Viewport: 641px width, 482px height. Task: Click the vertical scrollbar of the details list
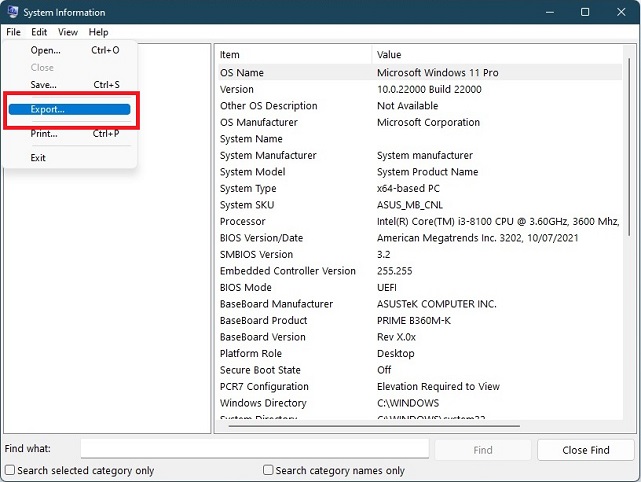point(630,147)
